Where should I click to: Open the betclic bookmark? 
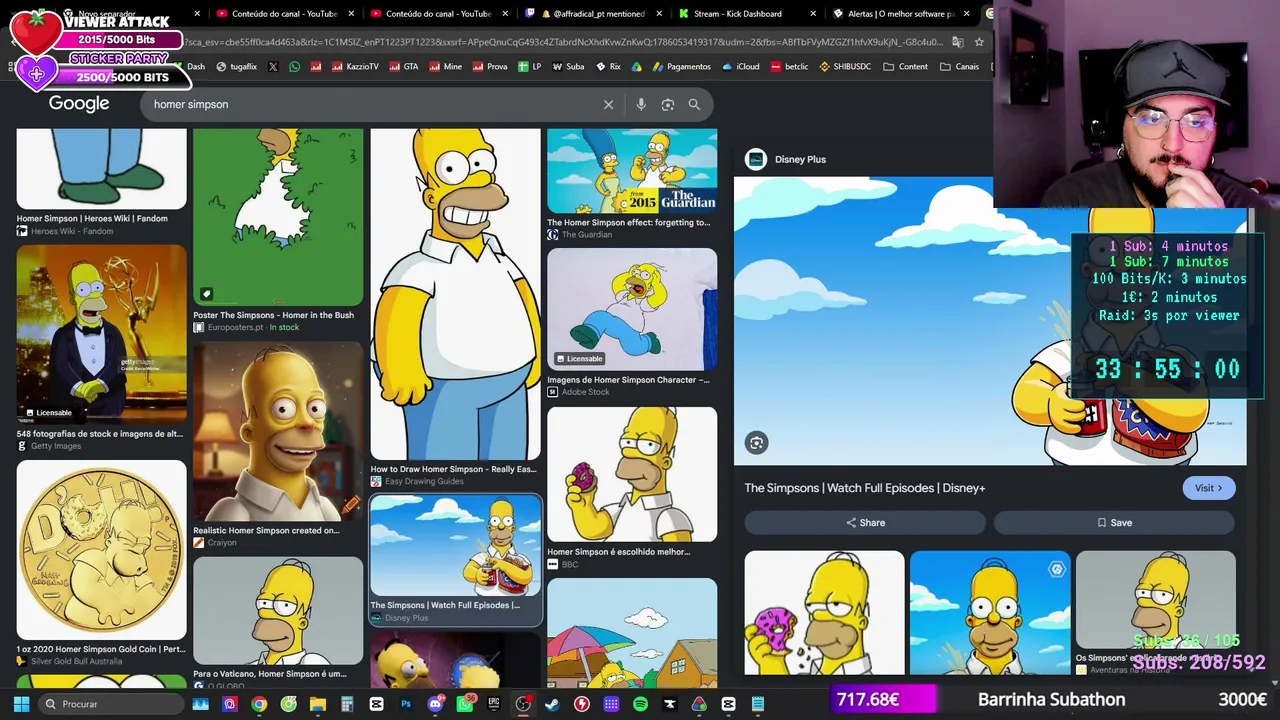coord(789,67)
